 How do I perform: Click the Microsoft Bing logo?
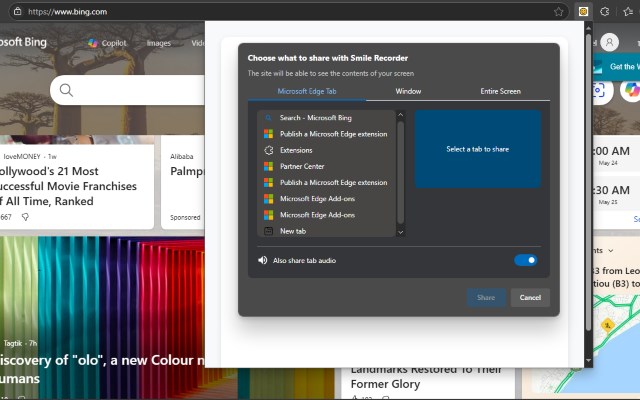23,42
